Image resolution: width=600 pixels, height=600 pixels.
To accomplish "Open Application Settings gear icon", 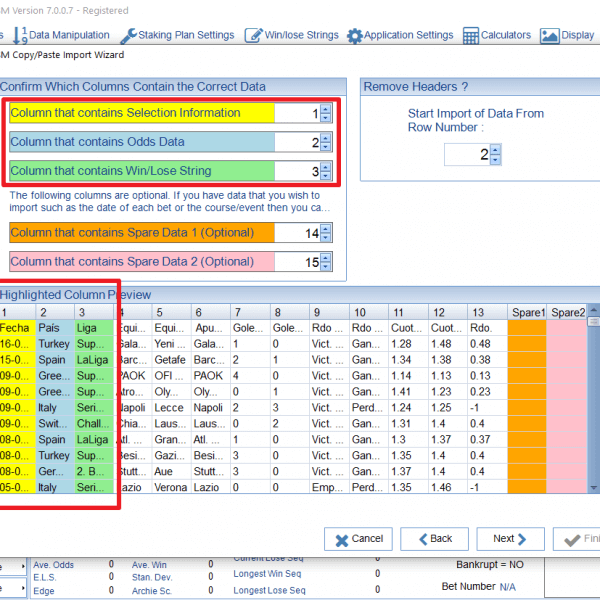I will pos(354,36).
